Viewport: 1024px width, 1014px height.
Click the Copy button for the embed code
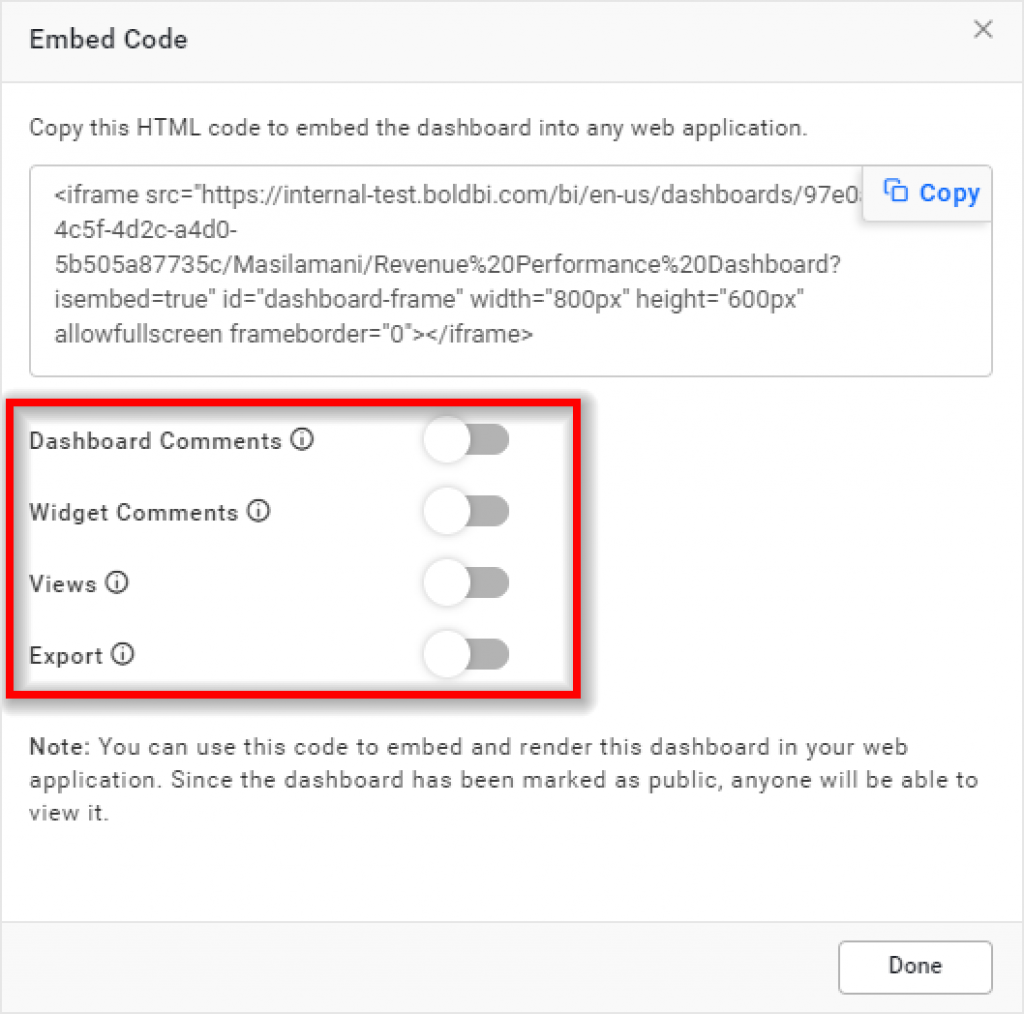click(x=928, y=192)
